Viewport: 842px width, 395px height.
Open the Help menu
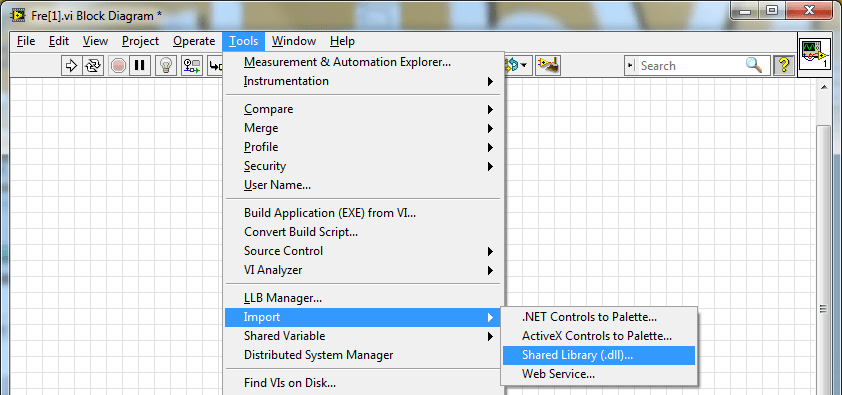point(342,41)
